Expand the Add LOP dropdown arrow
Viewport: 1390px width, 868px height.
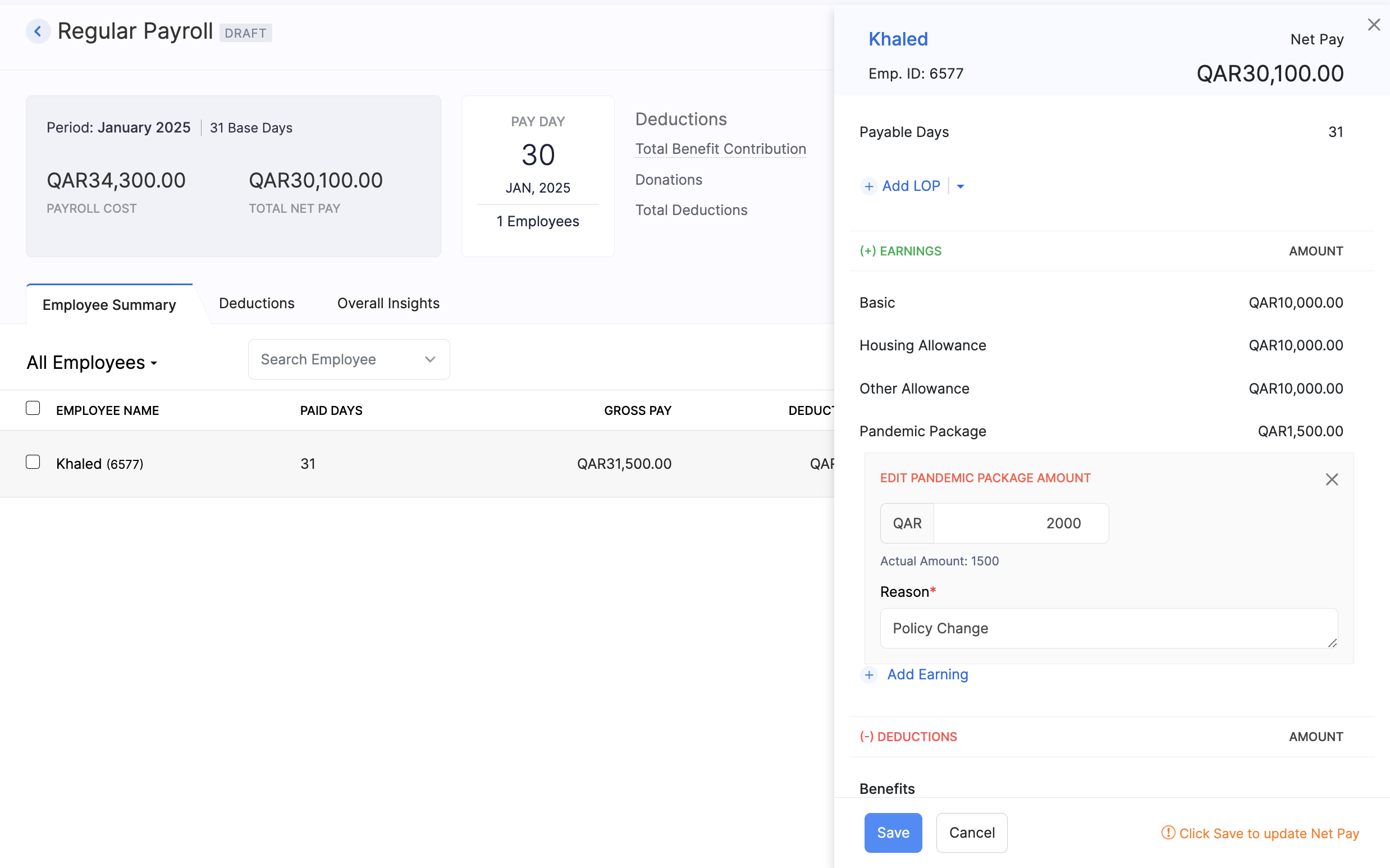point(961,186)
